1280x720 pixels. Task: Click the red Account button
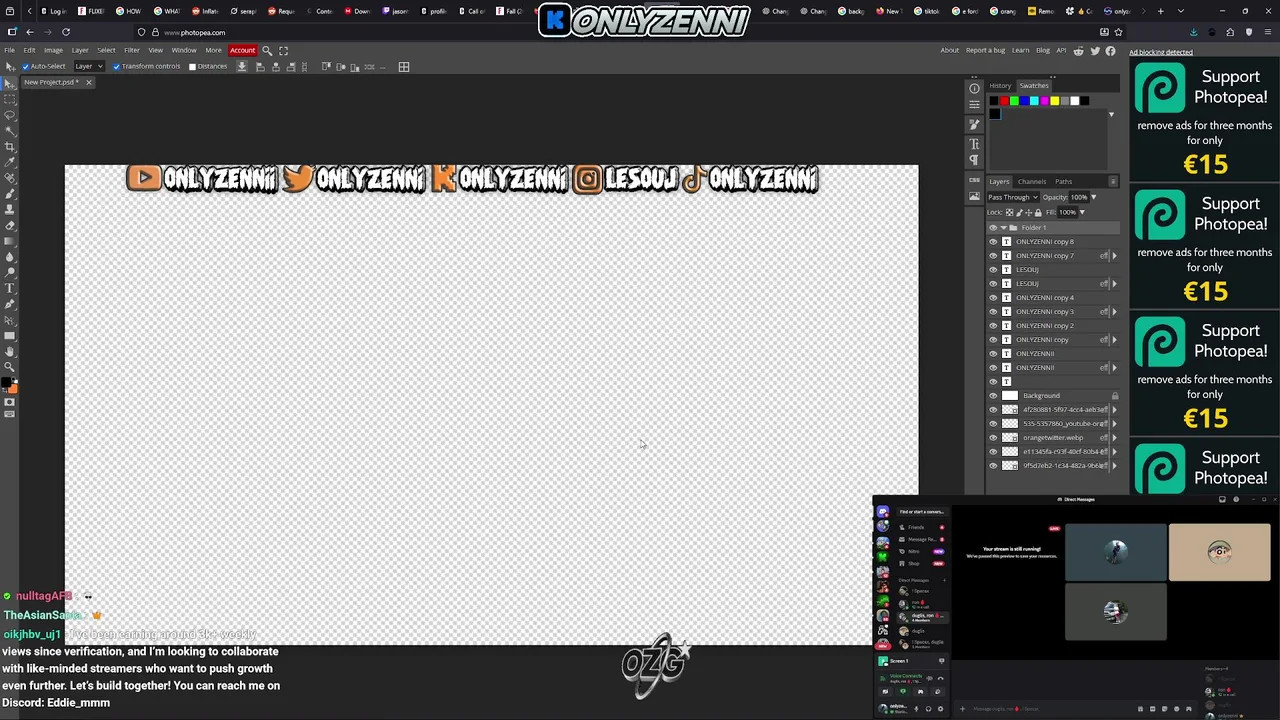[x=243, y=50]
